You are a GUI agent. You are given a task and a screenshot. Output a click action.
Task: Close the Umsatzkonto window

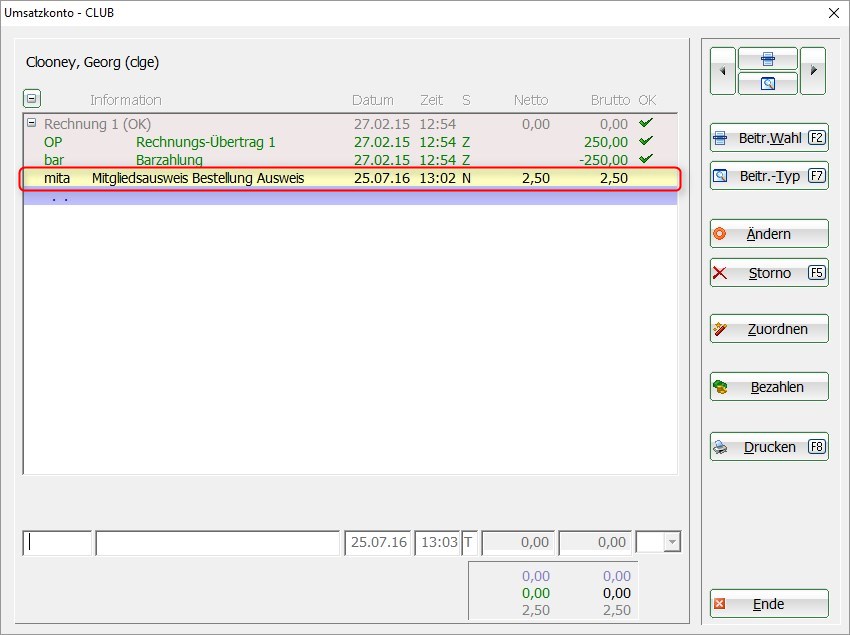point(834,13)
